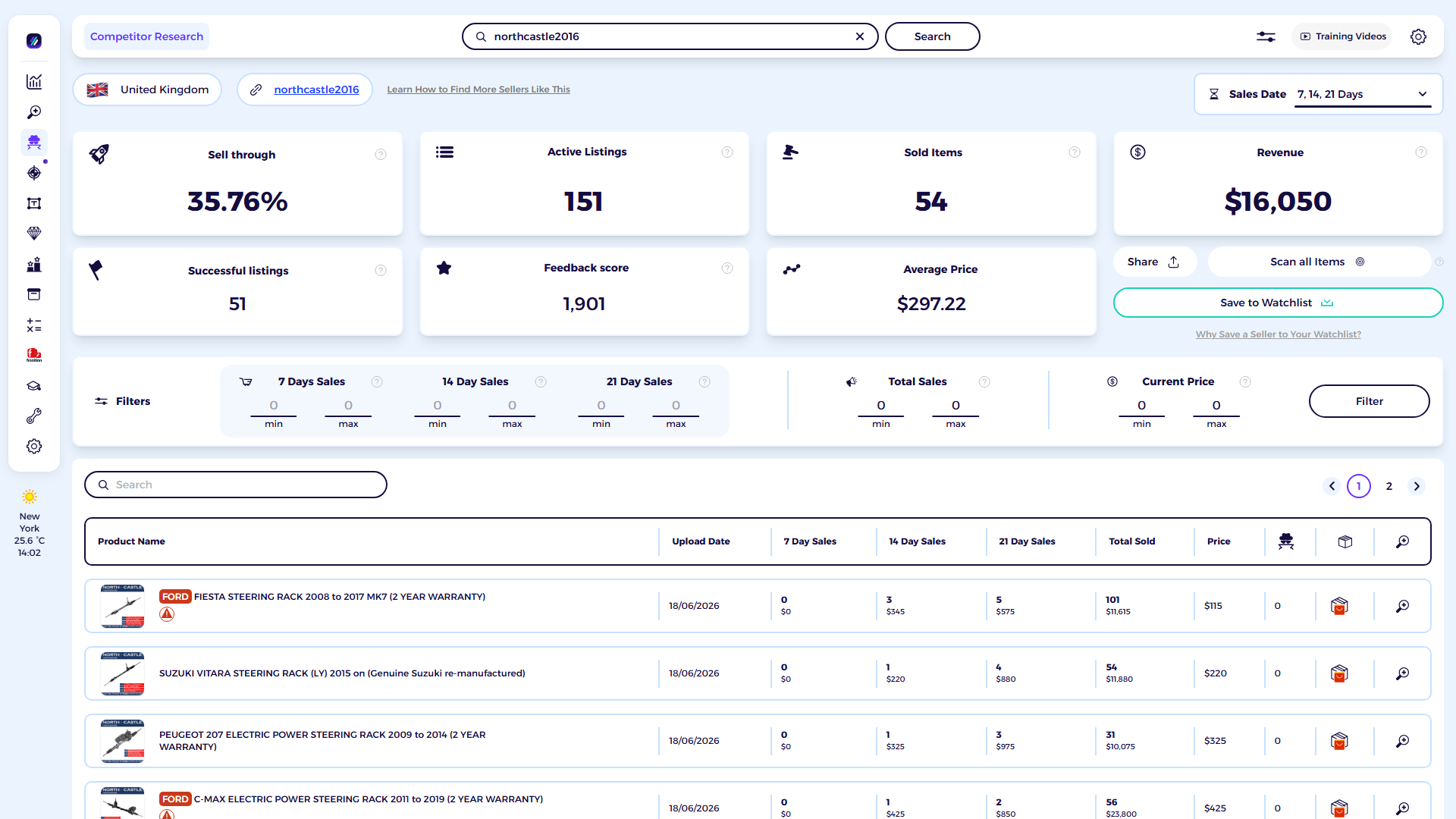The width and height of the screenshot is (1456, 819).
Task: Open the graduation cap academy icon
Action: click(x=34, y=386)
